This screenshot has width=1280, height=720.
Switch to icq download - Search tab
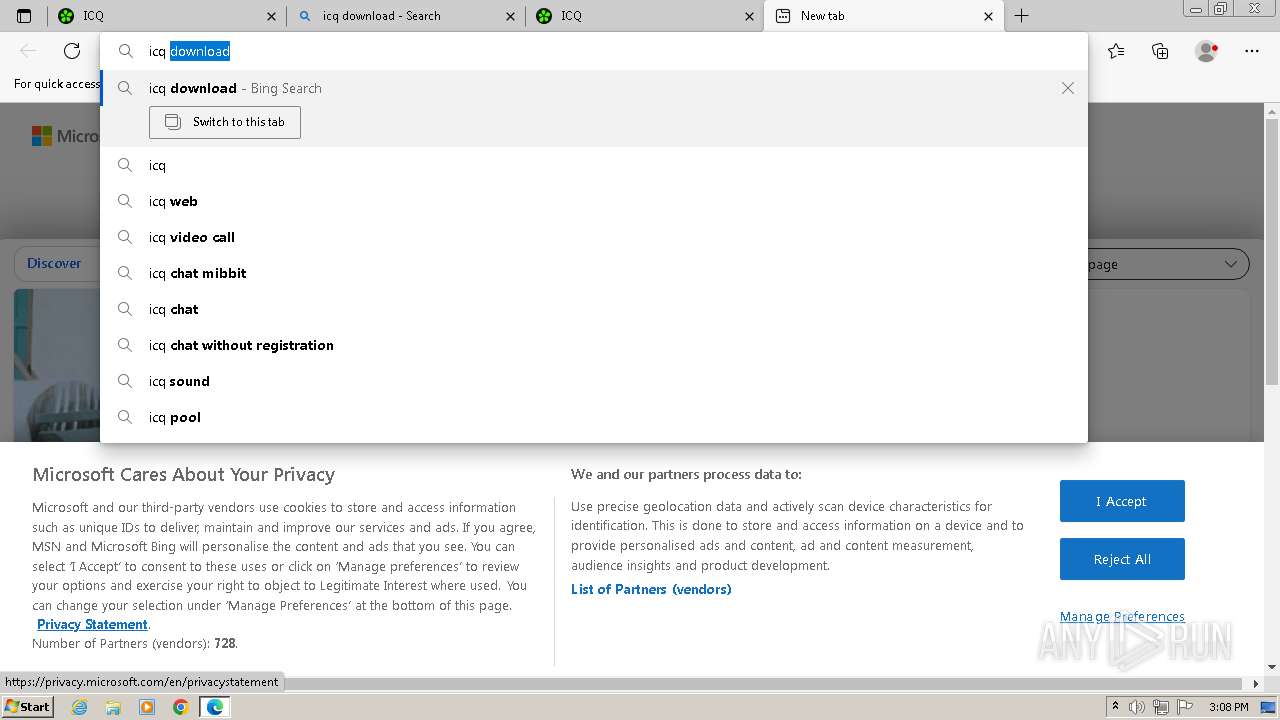pyautogui.click(x=406, y=16)
